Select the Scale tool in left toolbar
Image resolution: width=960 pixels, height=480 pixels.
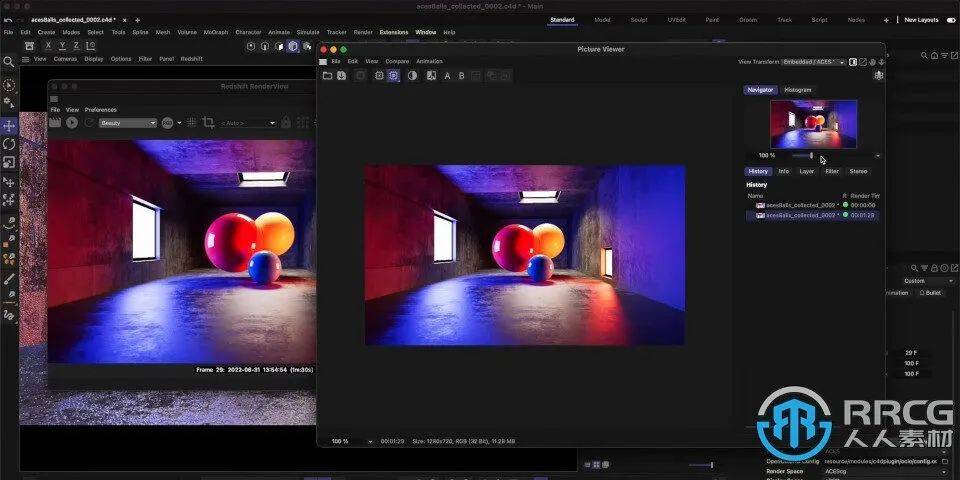pos(9,162)
